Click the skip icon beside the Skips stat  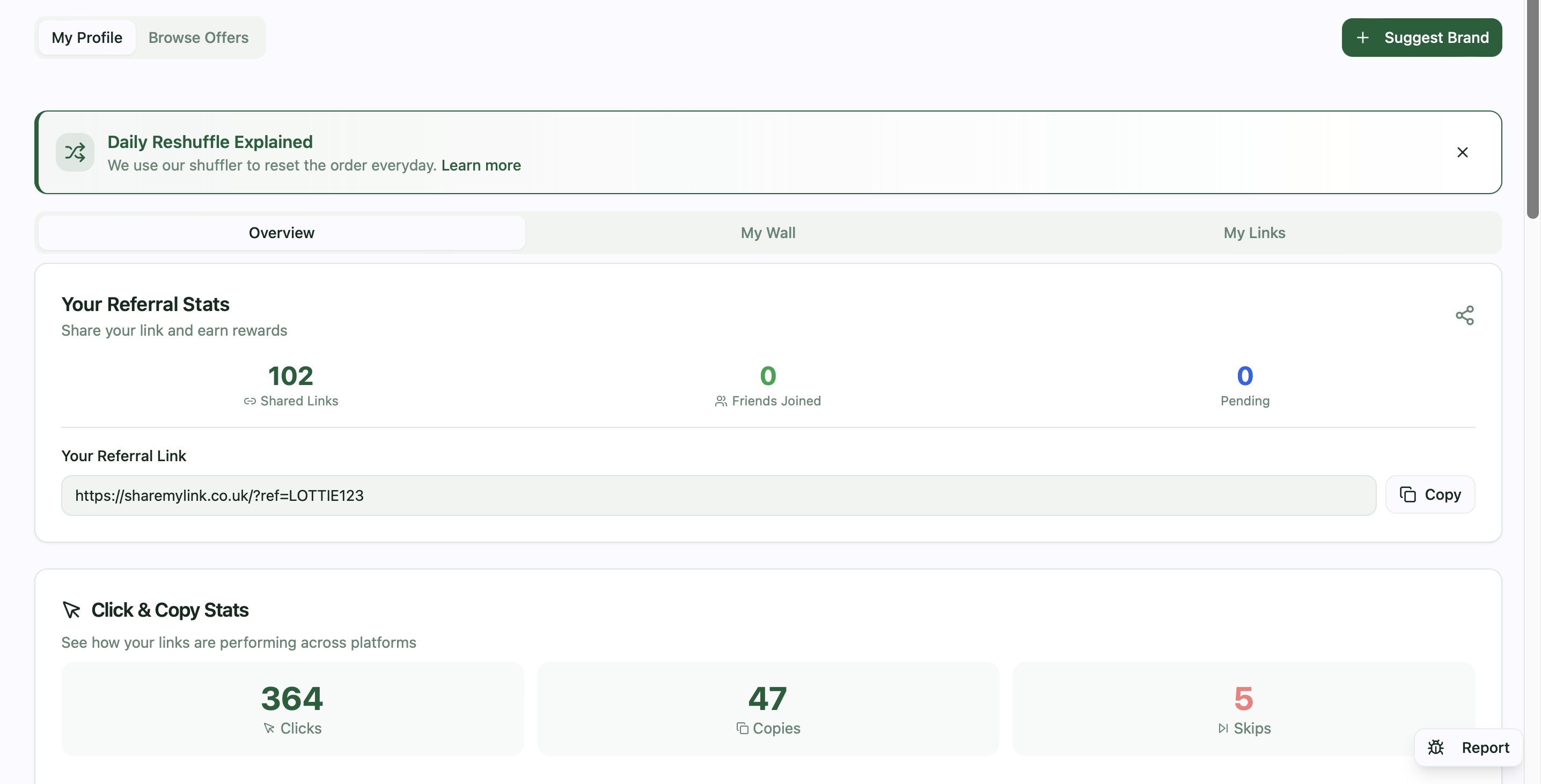click(1222, 728)
